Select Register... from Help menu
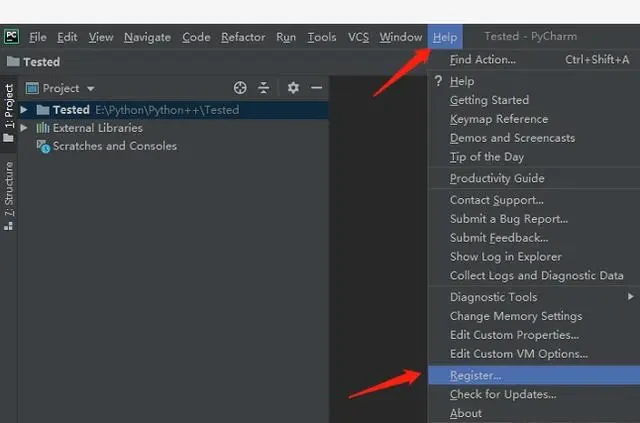The width and height of the screenshot is (640, 423). point(476,376)
